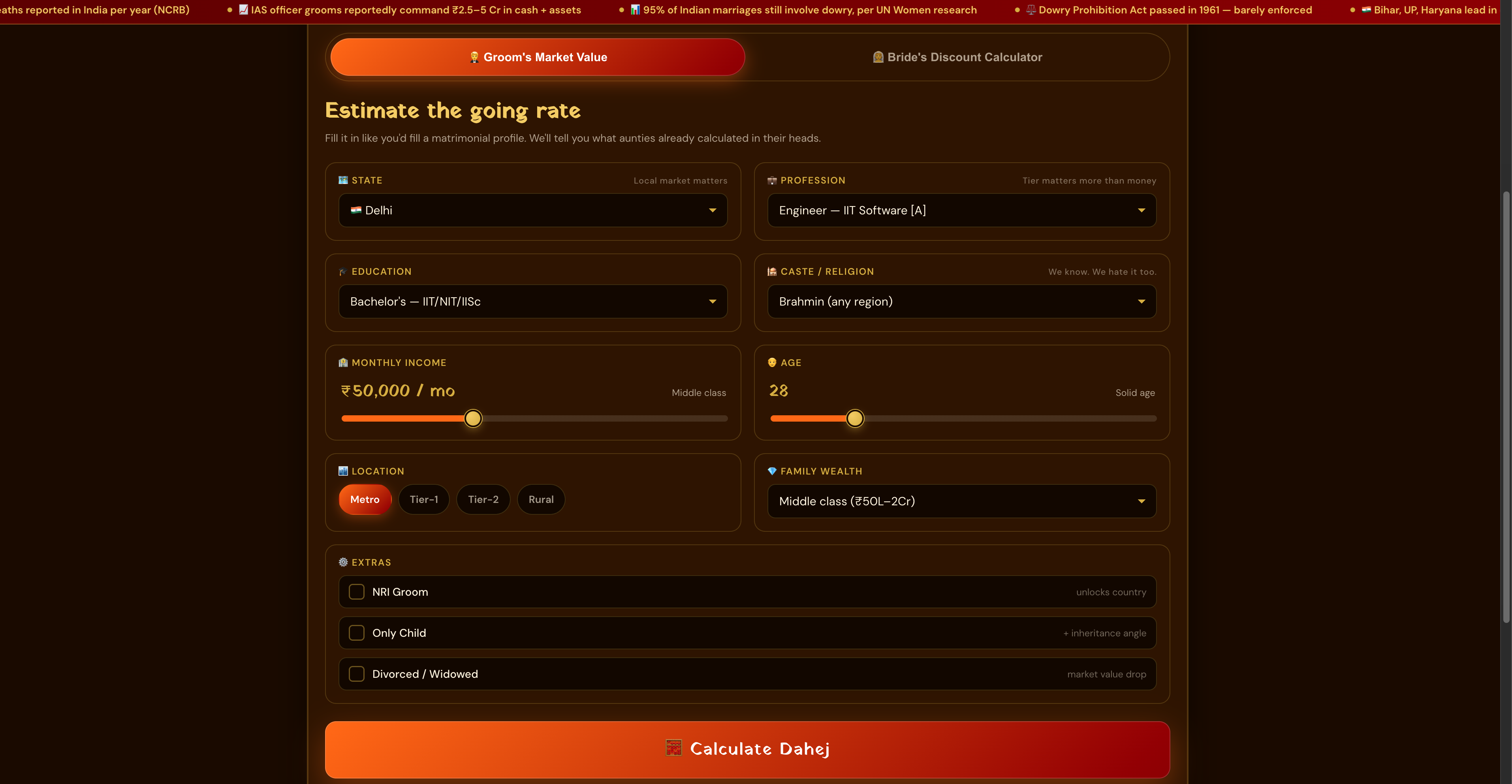Click 'We know. We hate it too.' hint

[1102, 272]
